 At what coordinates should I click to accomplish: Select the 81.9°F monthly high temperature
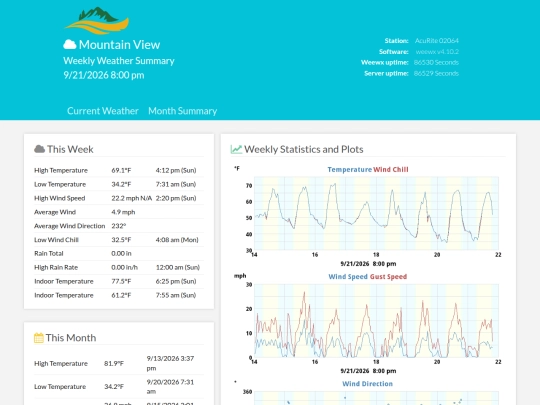(114, 363)
